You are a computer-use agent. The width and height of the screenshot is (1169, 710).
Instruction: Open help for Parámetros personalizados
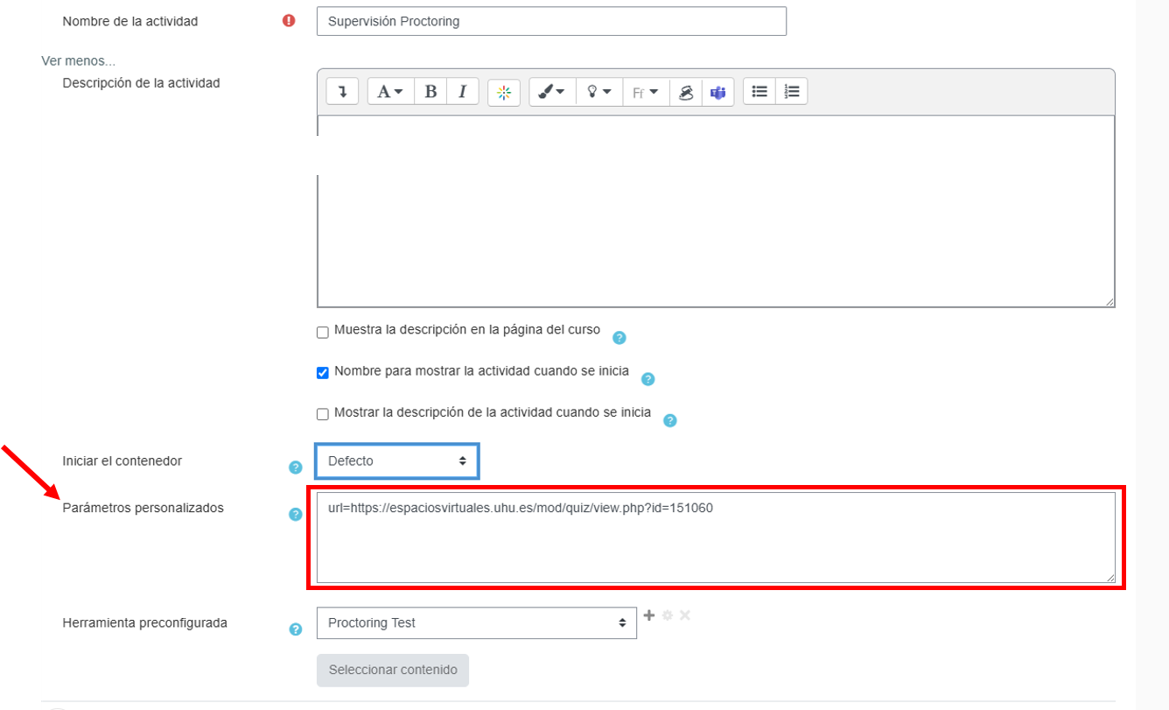[295, 514]
